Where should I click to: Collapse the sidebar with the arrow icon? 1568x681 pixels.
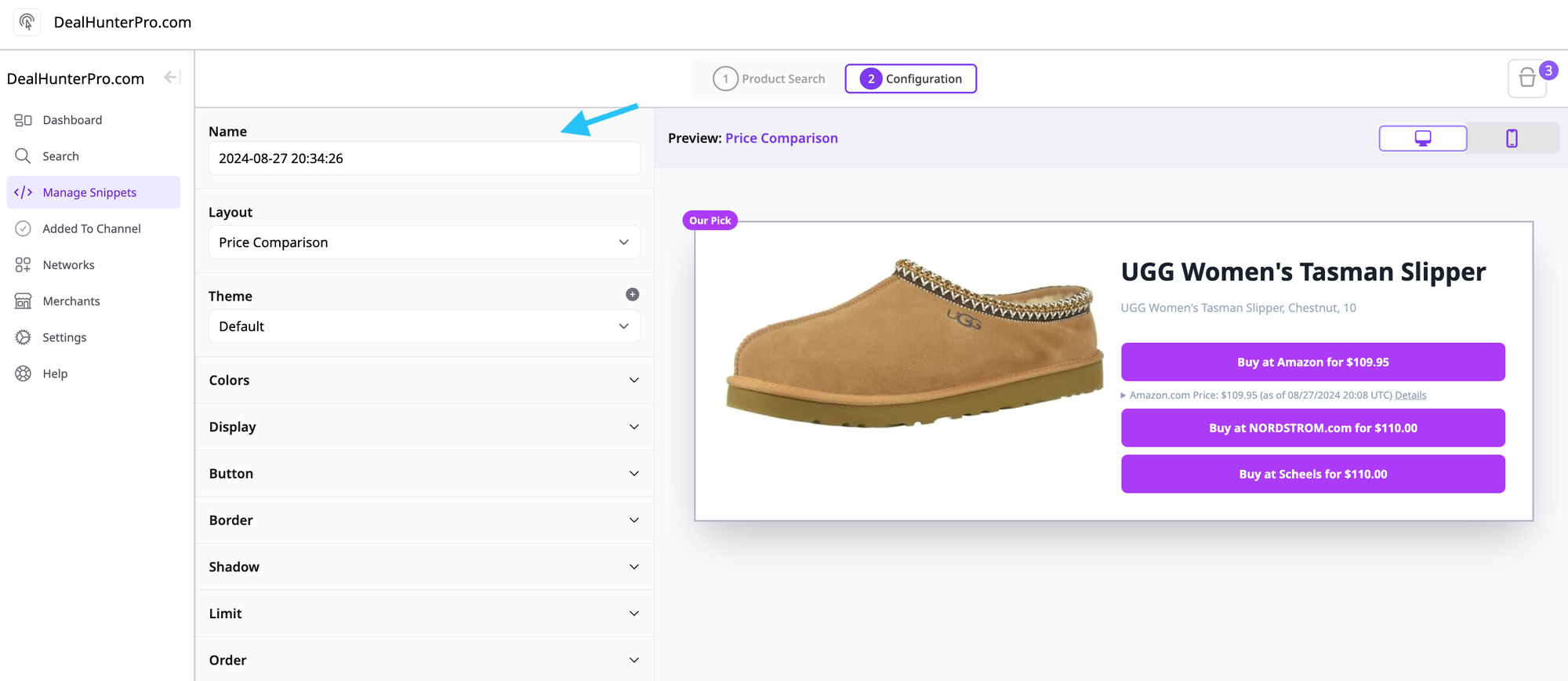pos(172,77)
